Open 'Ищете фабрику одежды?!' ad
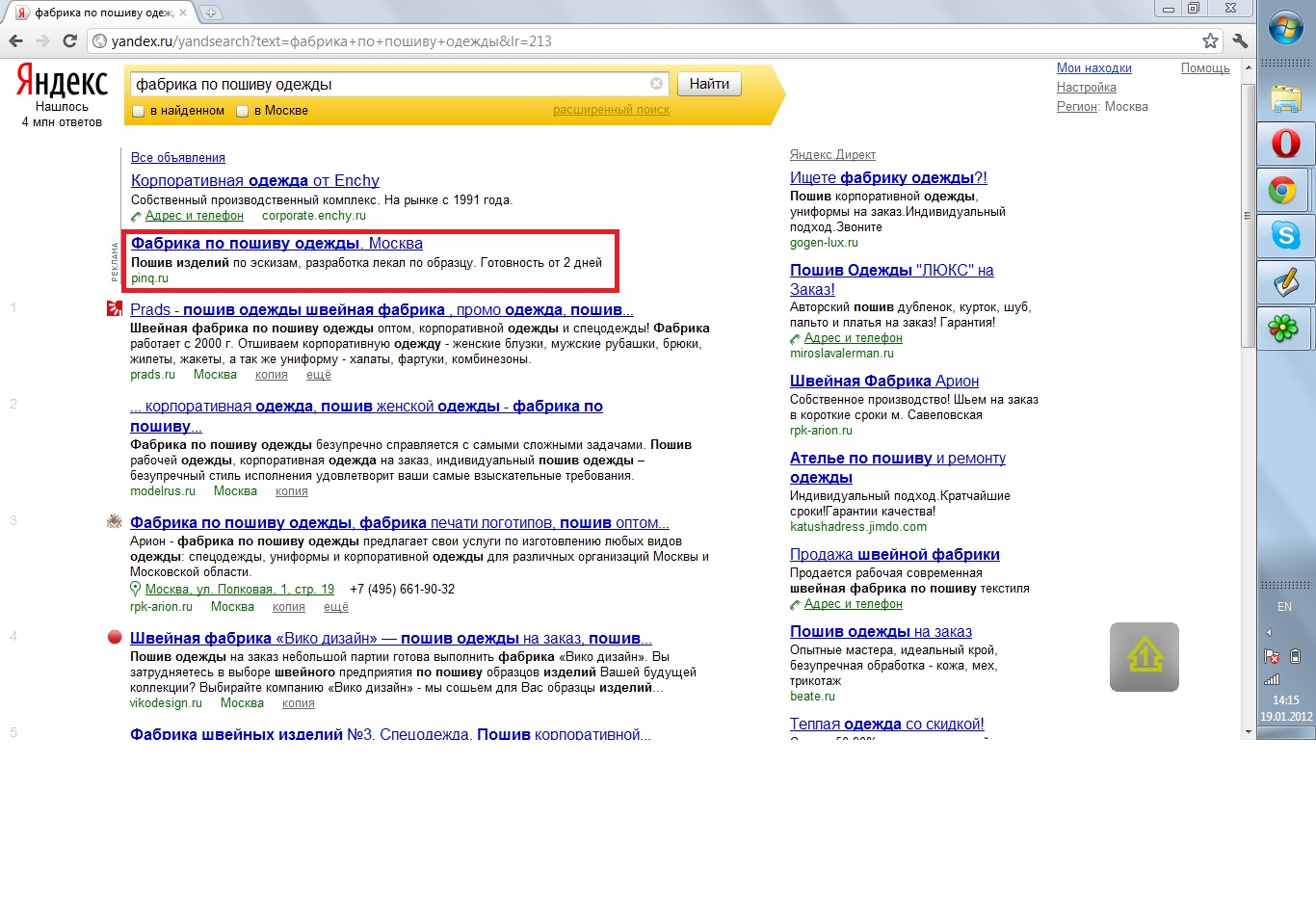The width and height of the screenshot is (1316, 923). [888, 178]
